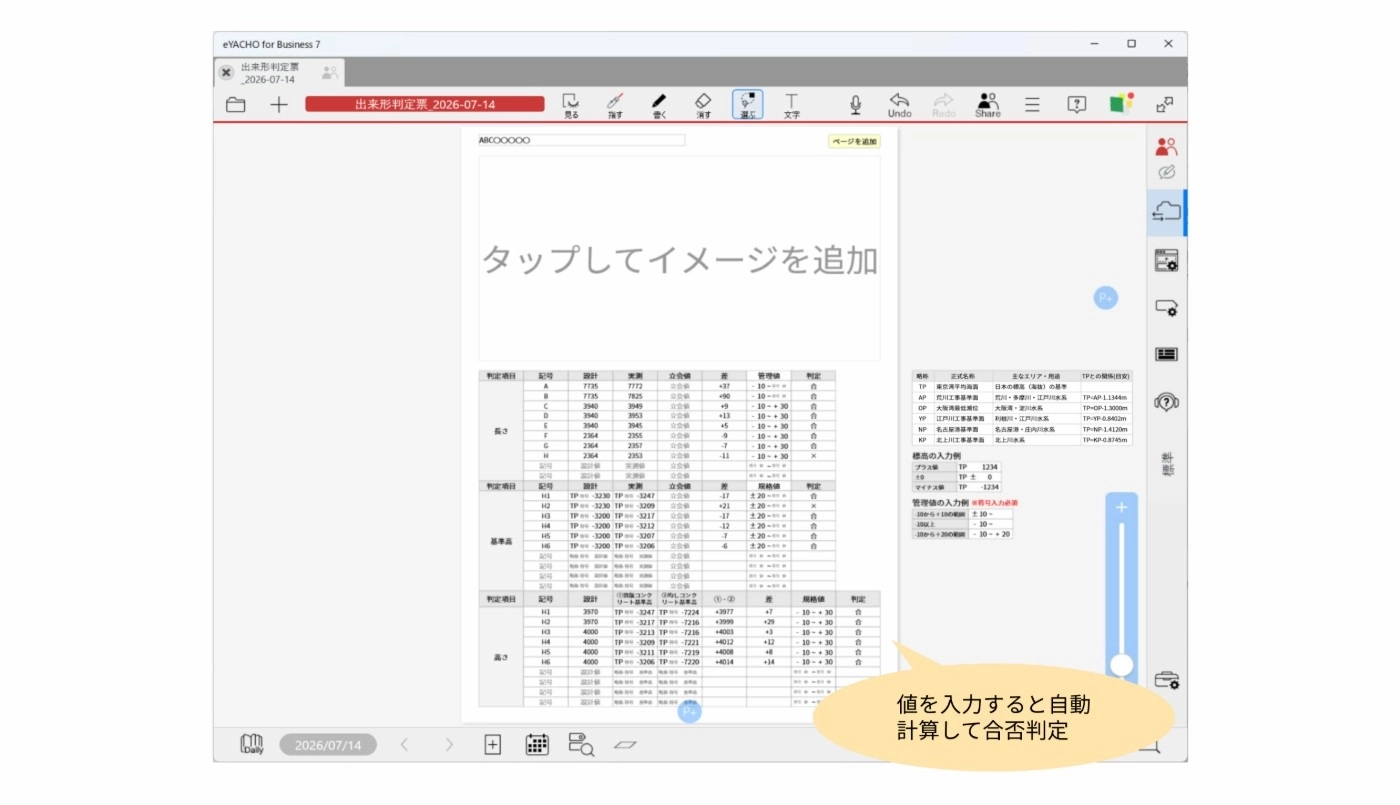Open the Share menu
Screen dimensions: 1400x805
click(988, 104)
